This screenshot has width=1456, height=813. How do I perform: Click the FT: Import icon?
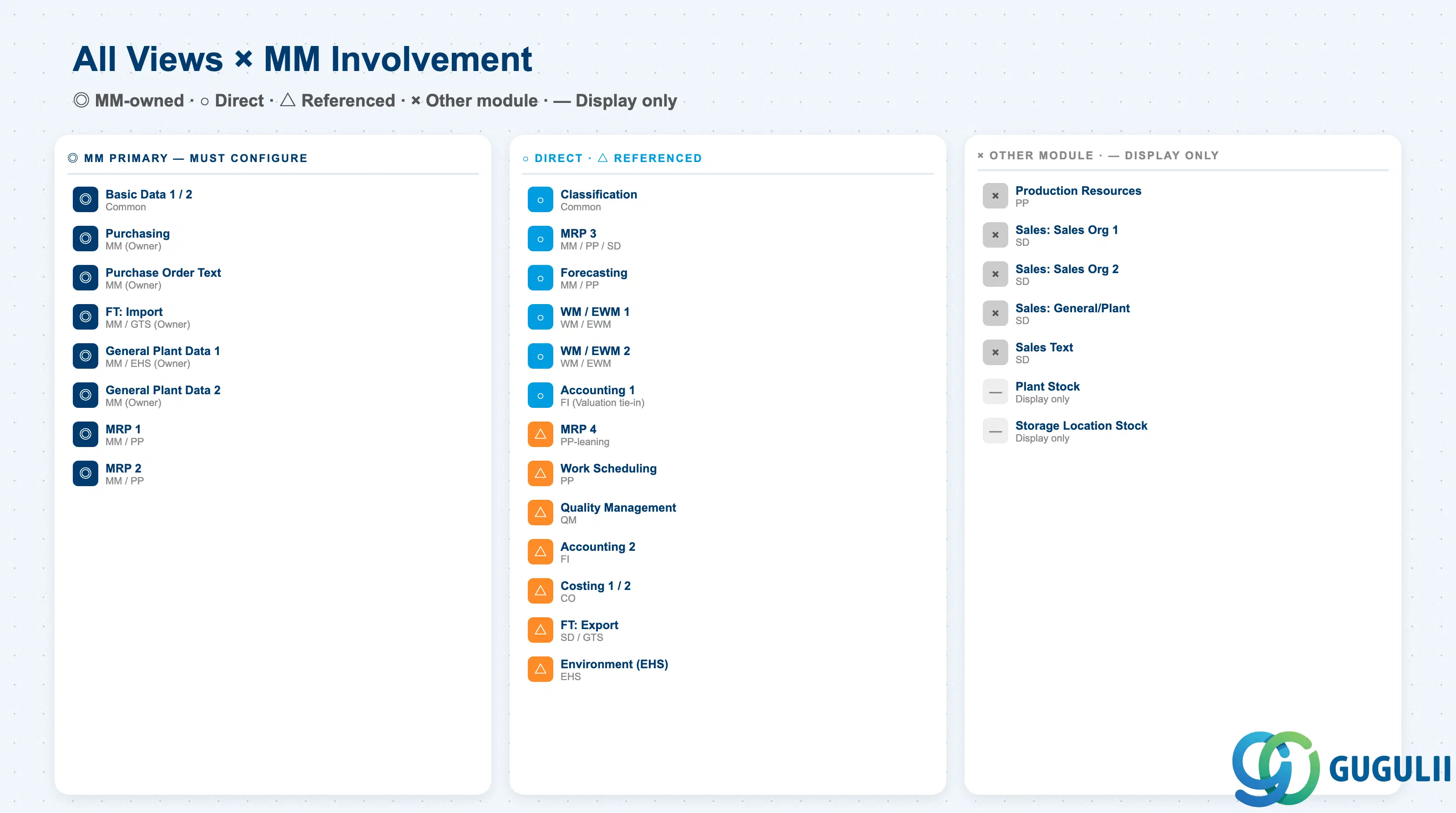tap(86, 317)
